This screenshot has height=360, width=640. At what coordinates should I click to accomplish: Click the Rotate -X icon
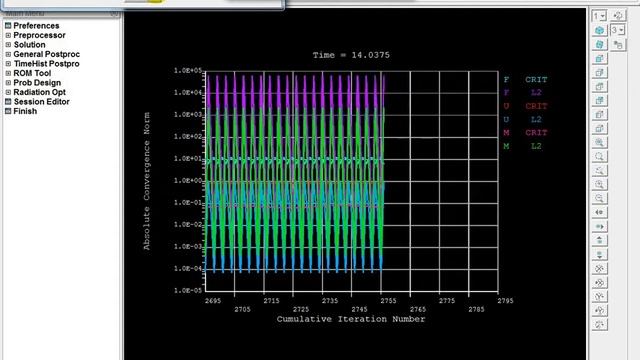pos(599,268)
